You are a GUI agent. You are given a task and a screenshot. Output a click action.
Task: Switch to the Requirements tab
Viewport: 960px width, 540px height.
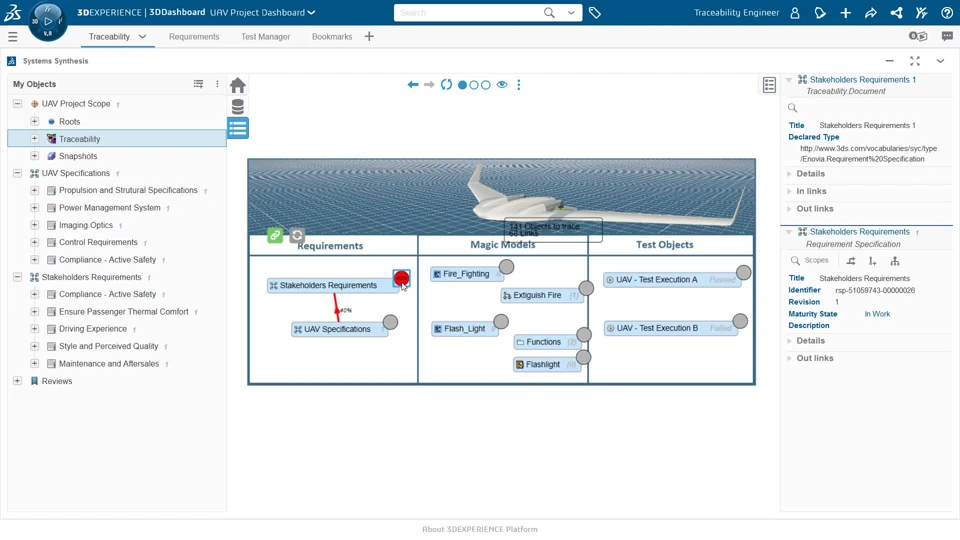coord(194,37)
